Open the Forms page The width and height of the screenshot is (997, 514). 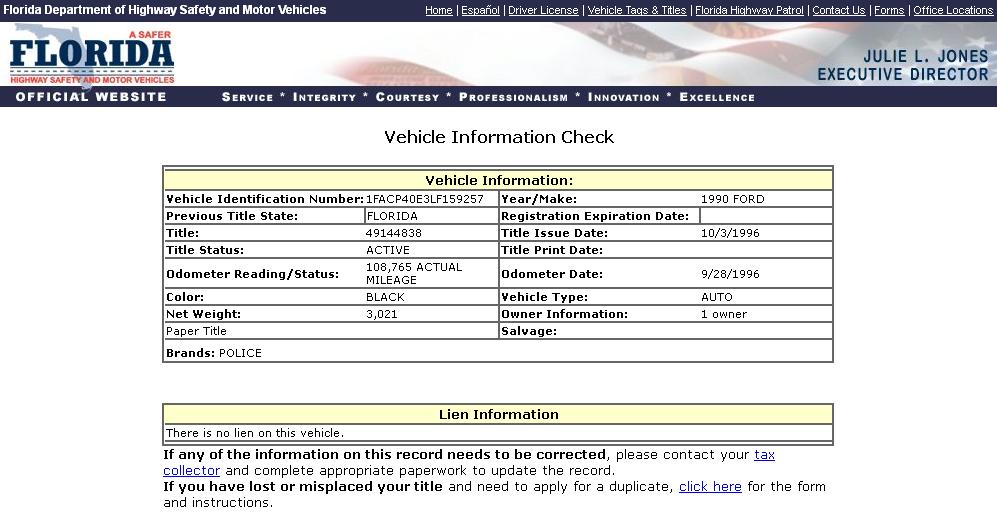(x=889, y=10)
